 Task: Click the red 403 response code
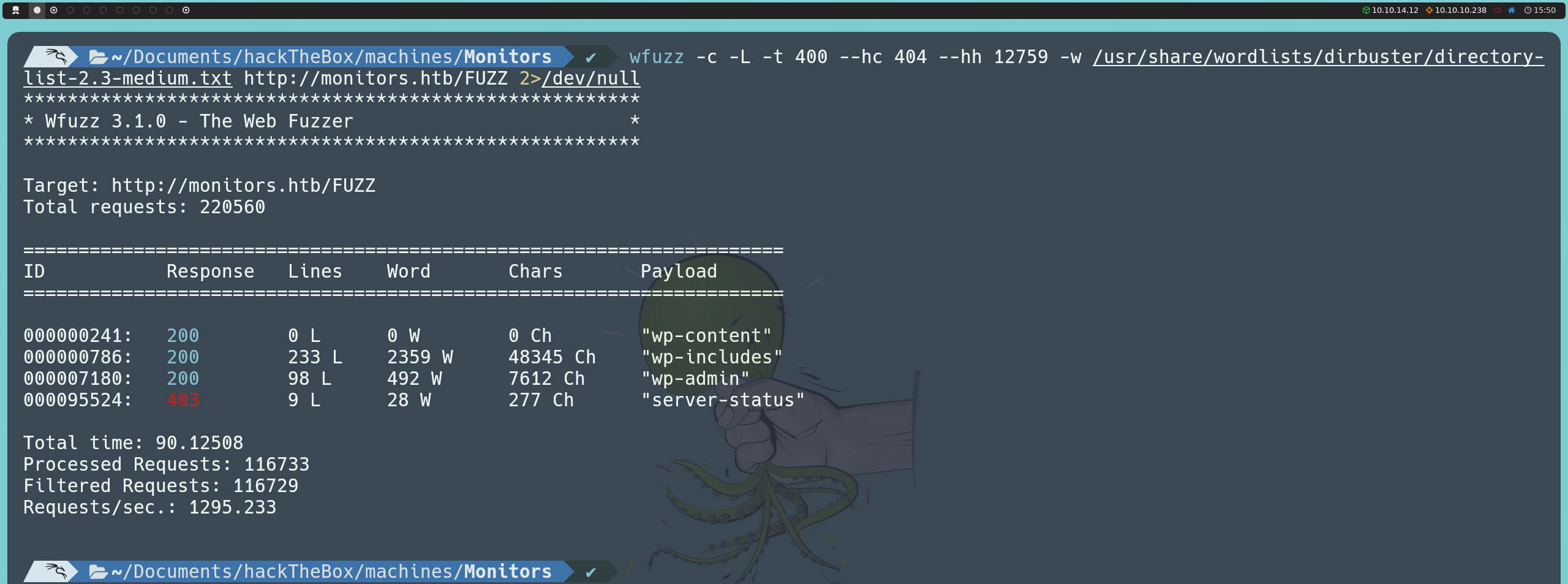point(183,400)
